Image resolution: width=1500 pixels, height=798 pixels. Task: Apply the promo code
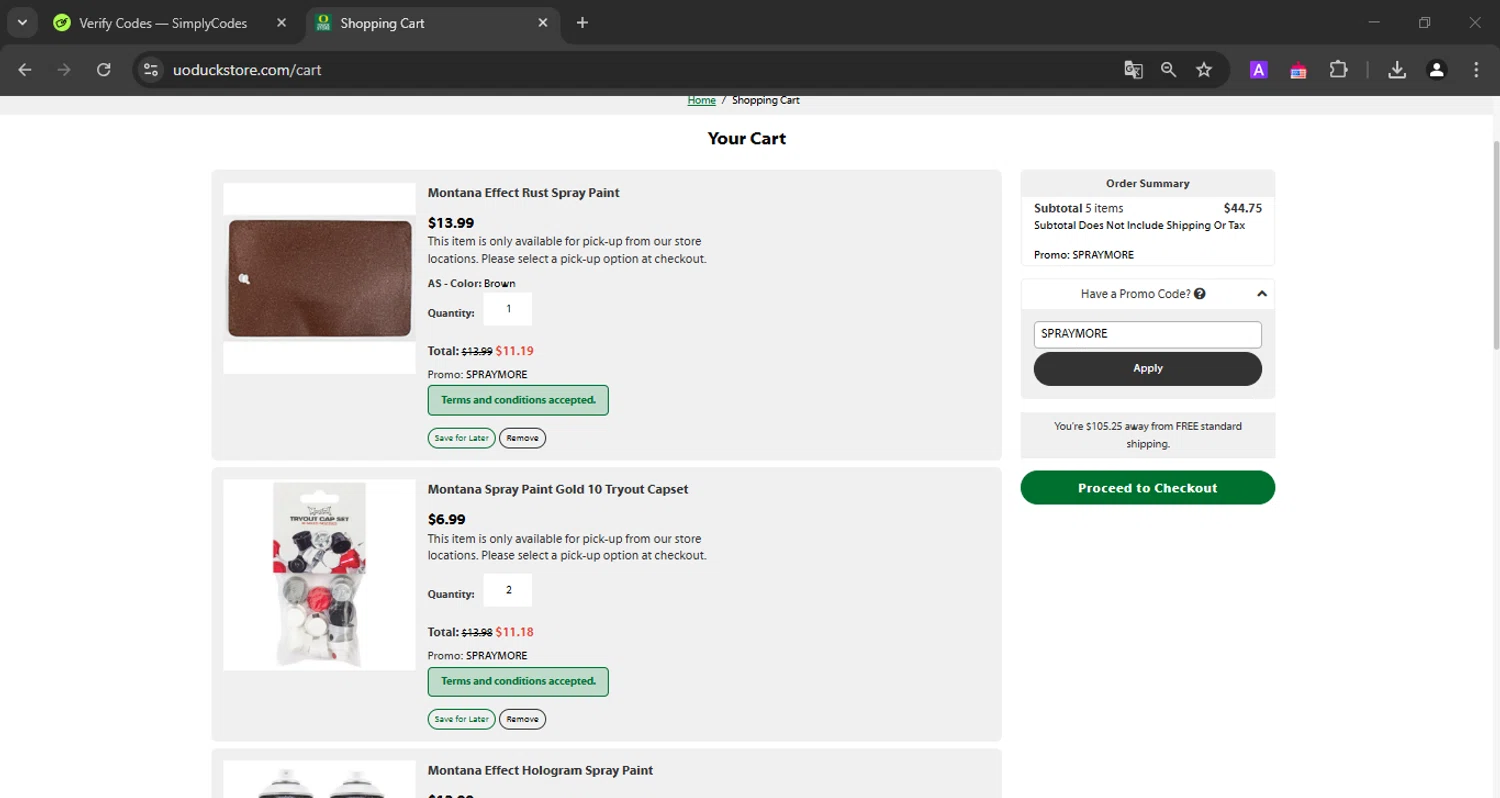pyautogui.click(x=1147, y=368)
